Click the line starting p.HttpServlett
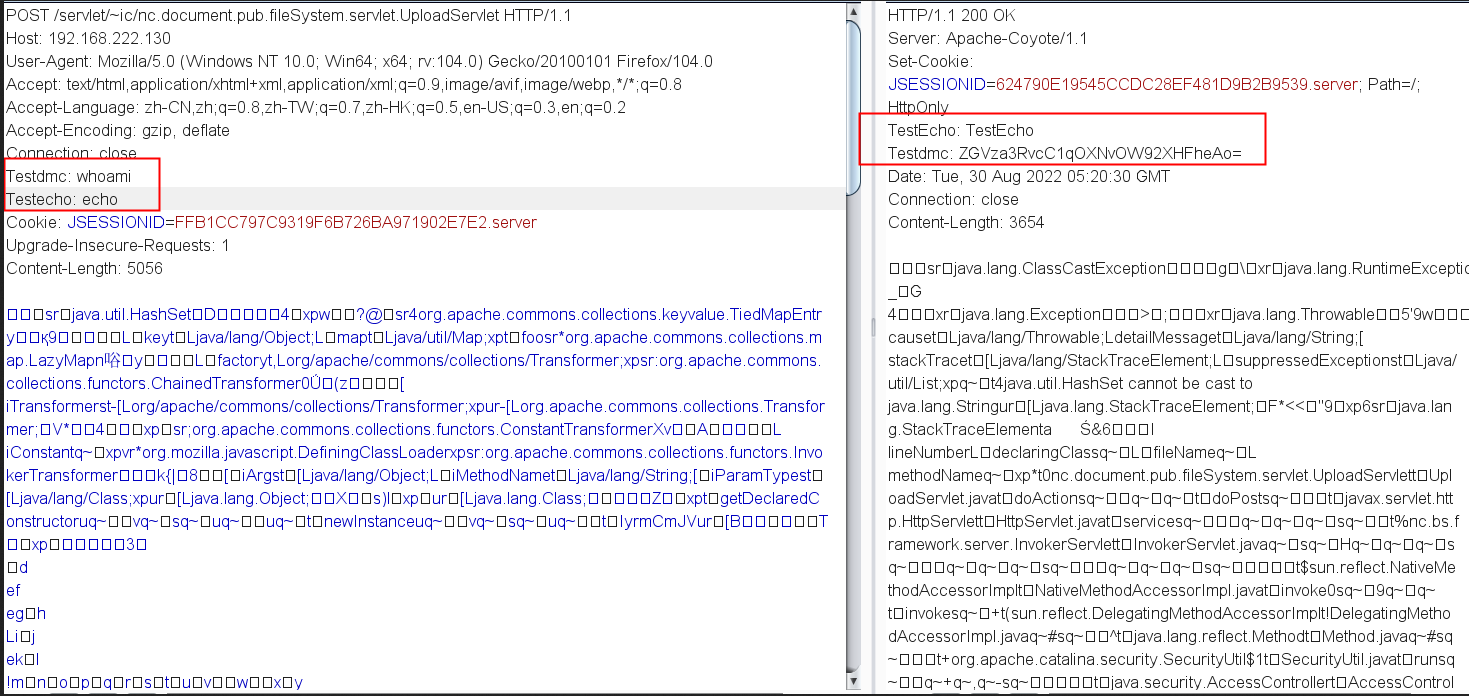The width and height of the screenshot is (1469, 696). tap(1173, 521)
